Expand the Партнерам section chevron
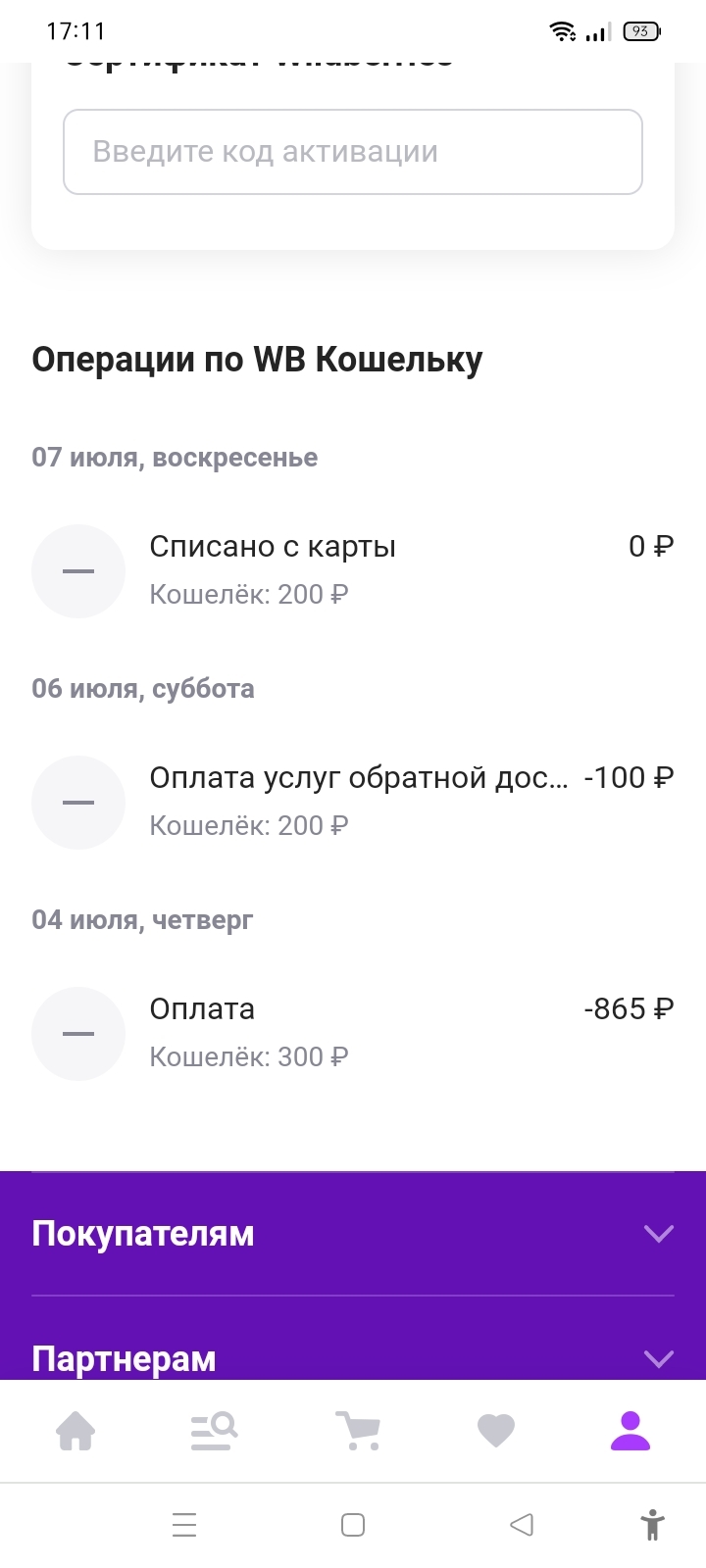 (659, 1358)
